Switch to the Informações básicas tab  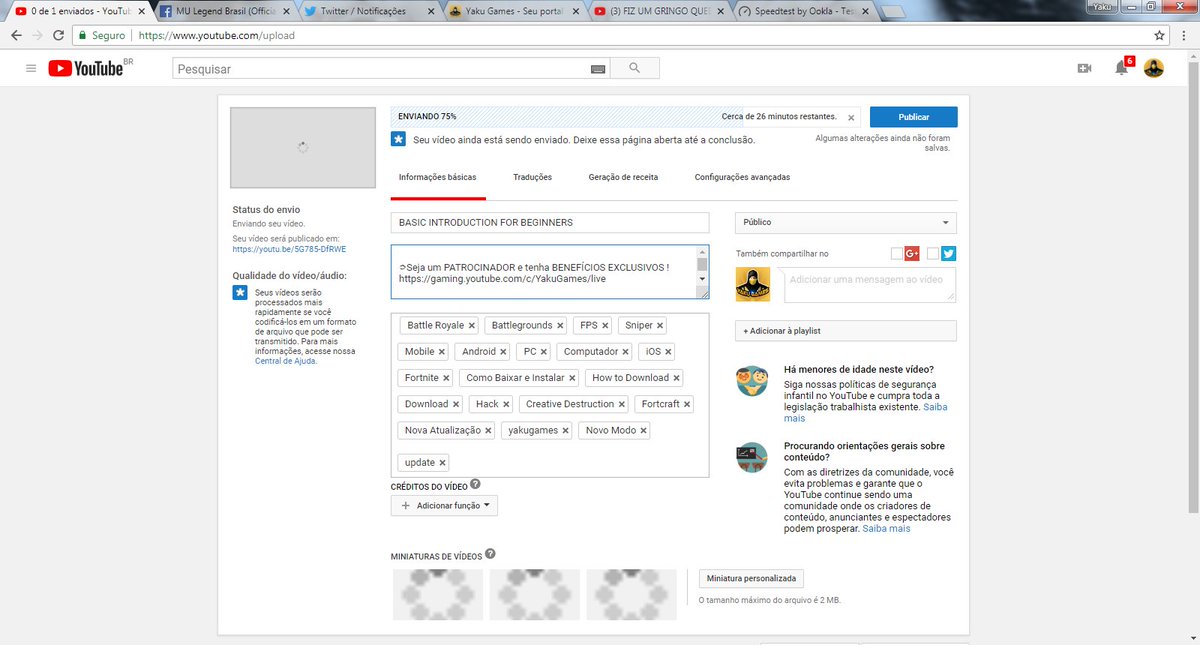coord(438,177)
